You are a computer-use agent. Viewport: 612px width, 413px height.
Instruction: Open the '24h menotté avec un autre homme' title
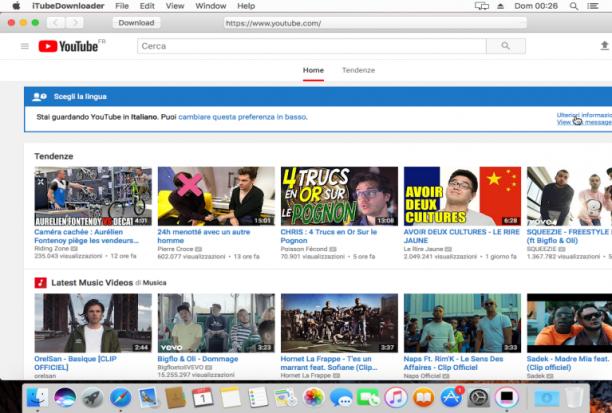click(204, 236)
